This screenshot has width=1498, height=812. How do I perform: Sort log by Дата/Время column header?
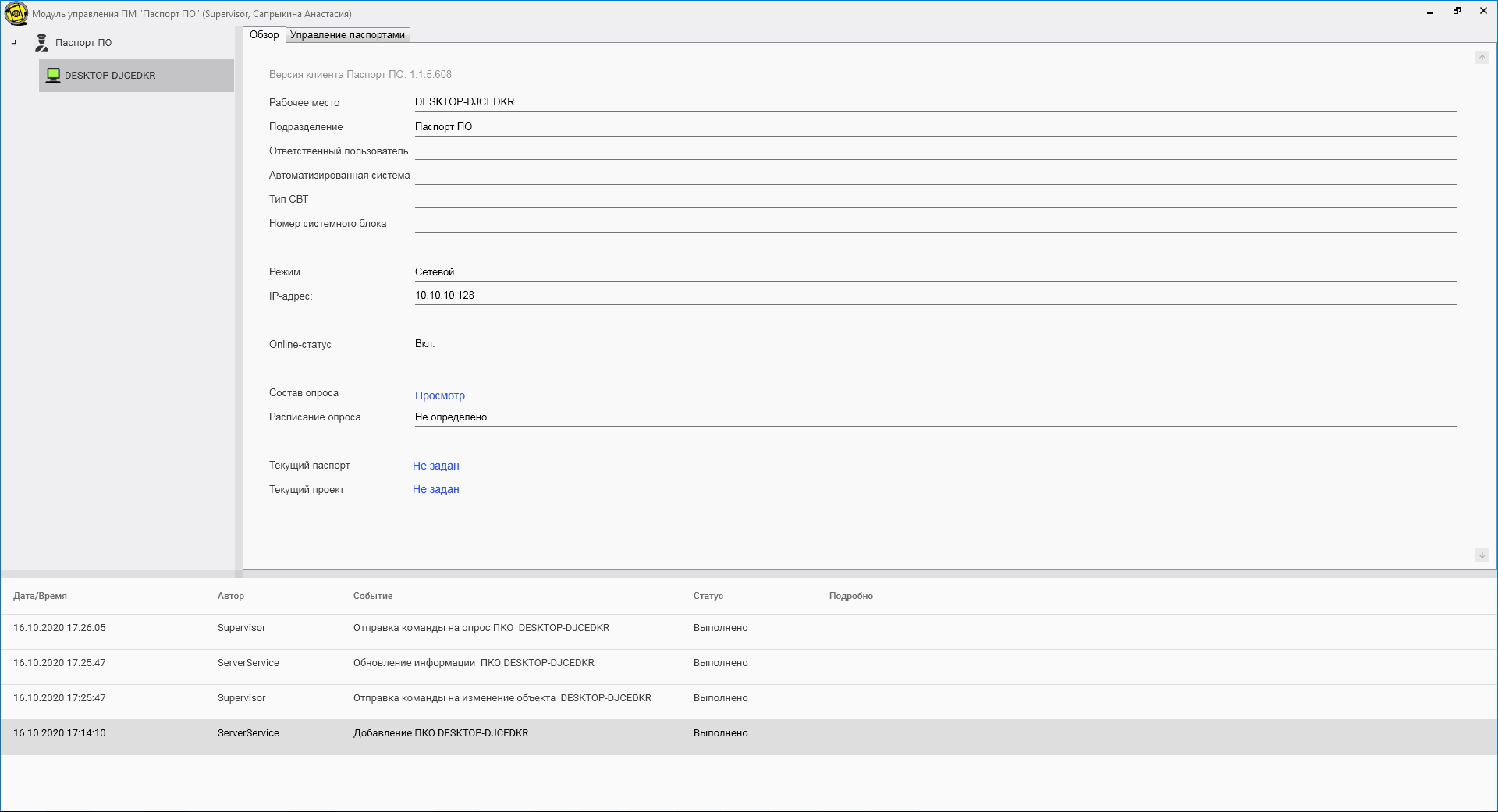click(x=40, y=596)
